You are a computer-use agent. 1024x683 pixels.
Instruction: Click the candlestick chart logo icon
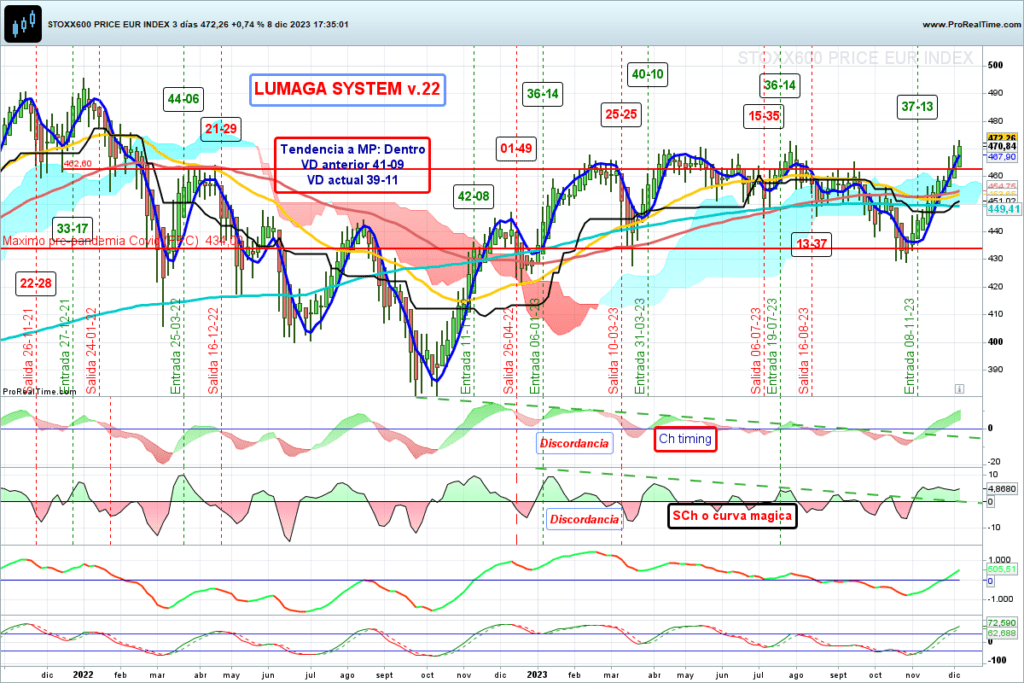(23, 24)
